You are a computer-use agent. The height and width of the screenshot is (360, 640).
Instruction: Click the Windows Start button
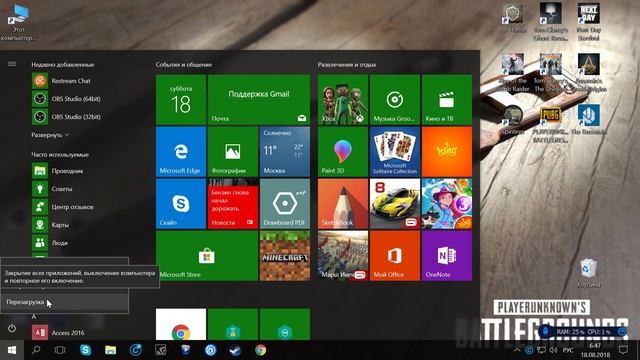point(12,350)
